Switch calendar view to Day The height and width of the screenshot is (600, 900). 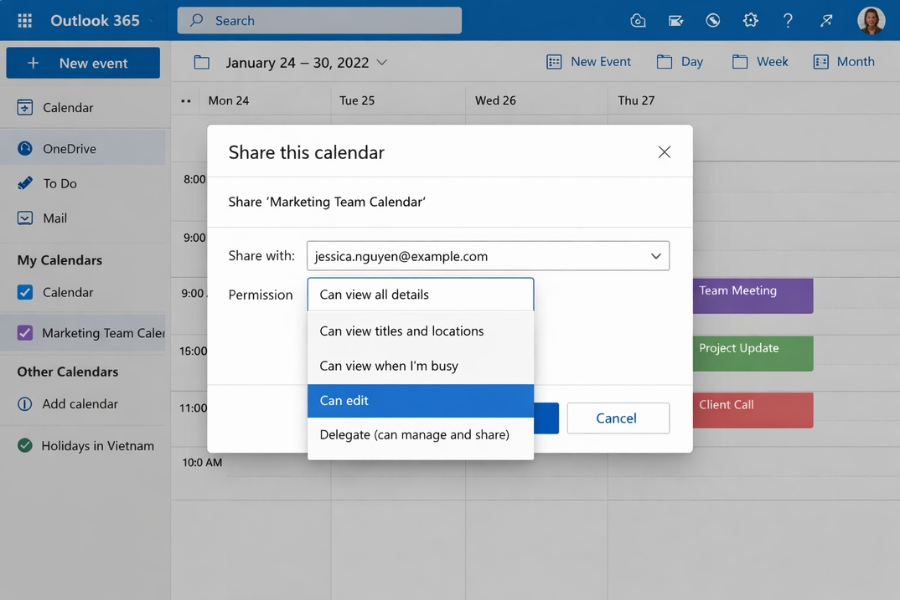click(680, 61)
